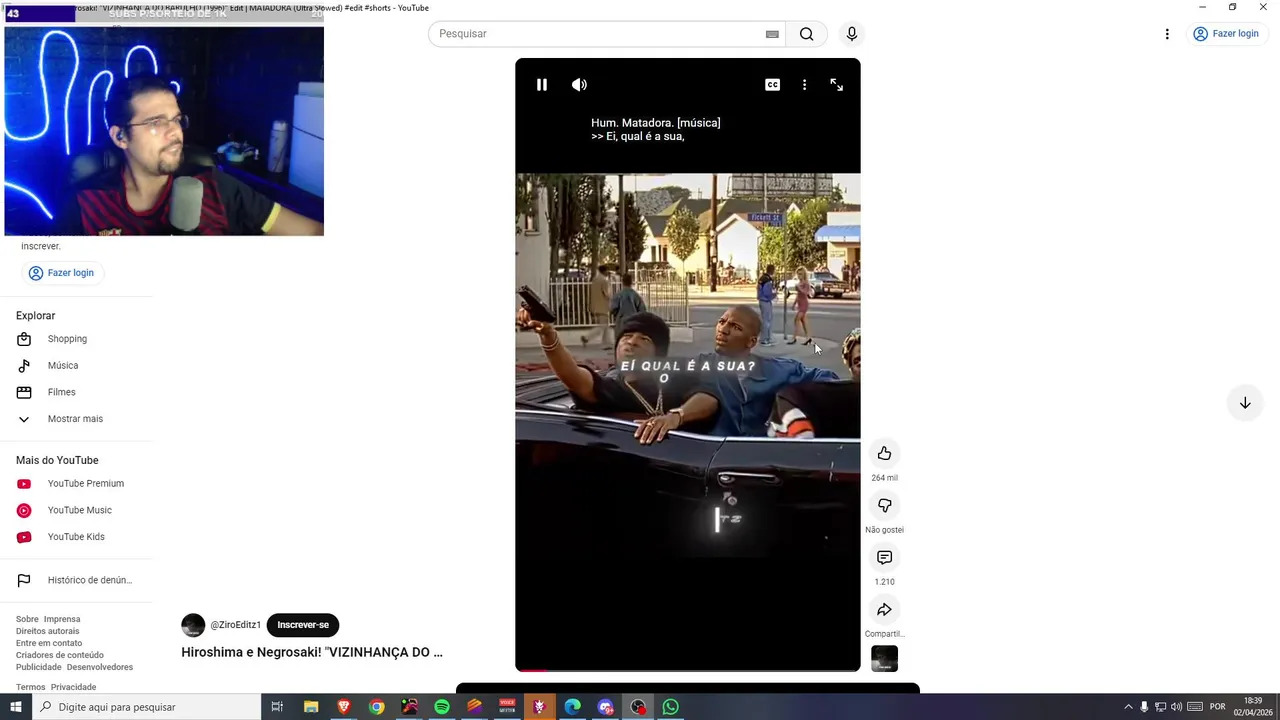Open the on-screen keyboard icon in search
Screen dimensions: 1280x720
[x=772, y=34]
